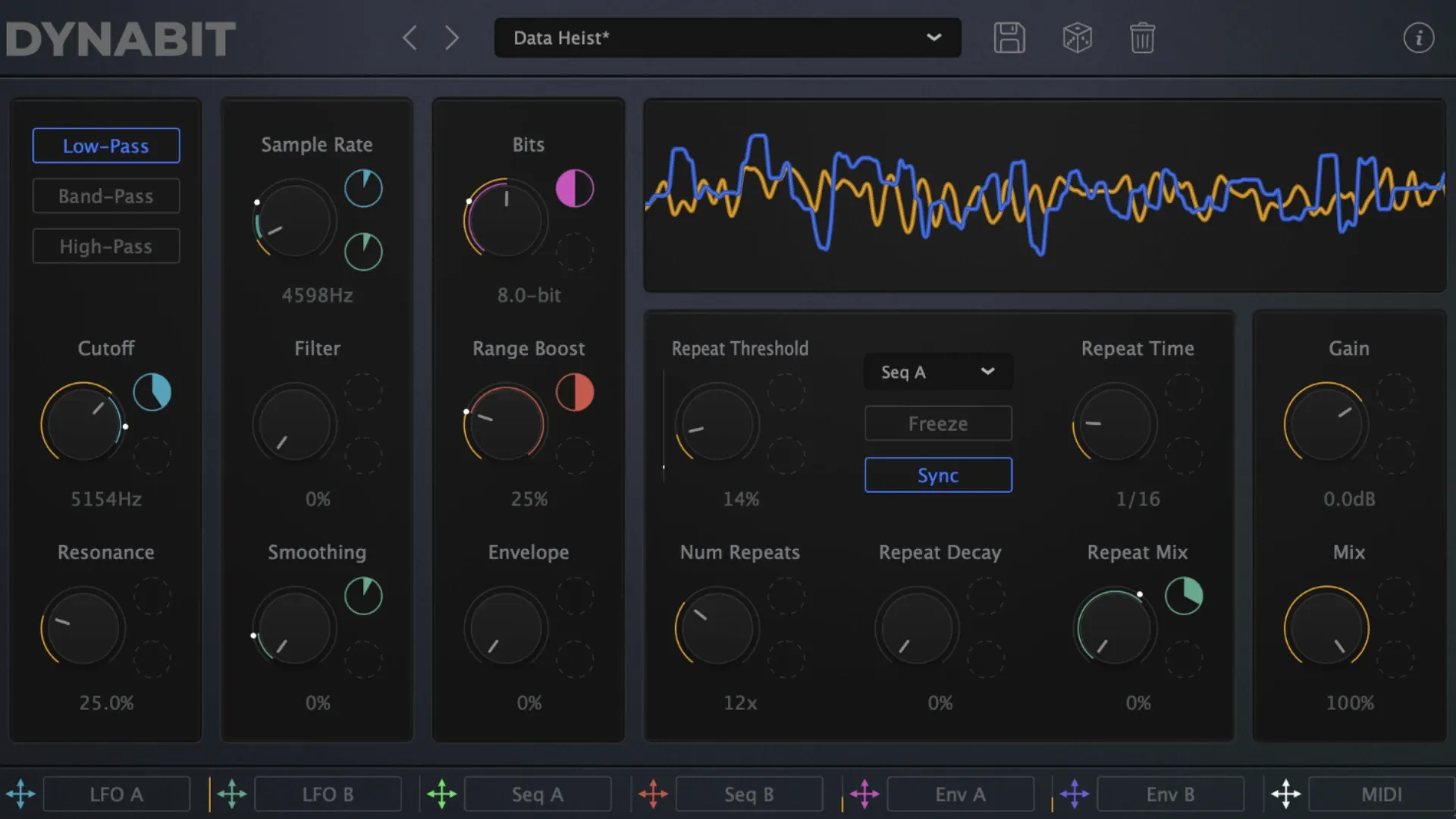Delete the preset using the trash icon

[1142, 37]
